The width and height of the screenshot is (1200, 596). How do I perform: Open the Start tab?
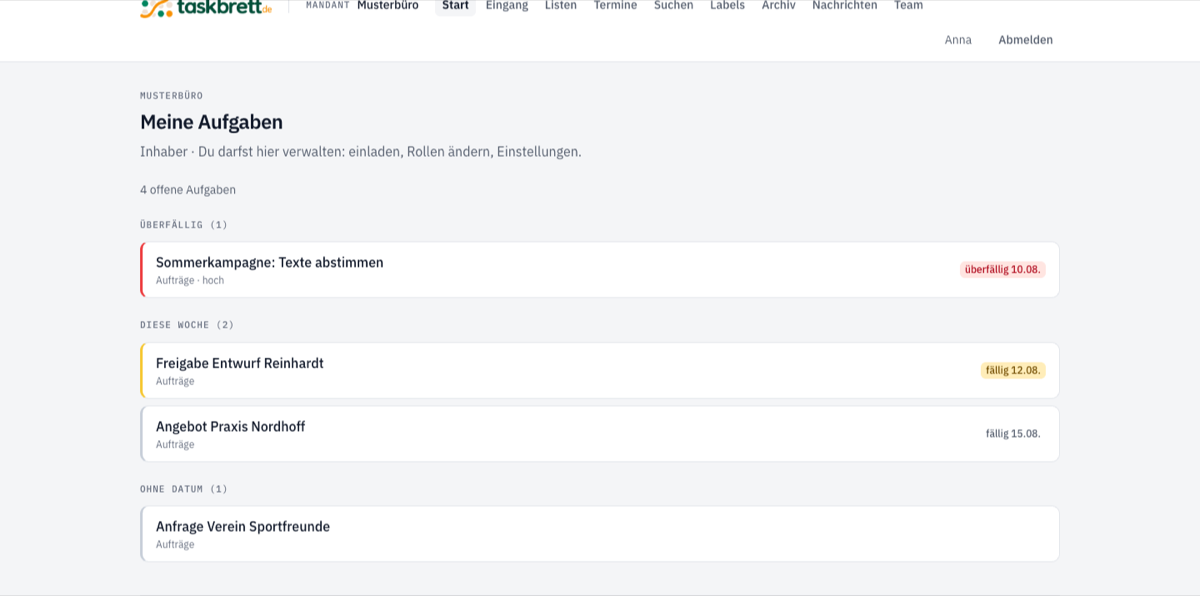click(455, 6)
